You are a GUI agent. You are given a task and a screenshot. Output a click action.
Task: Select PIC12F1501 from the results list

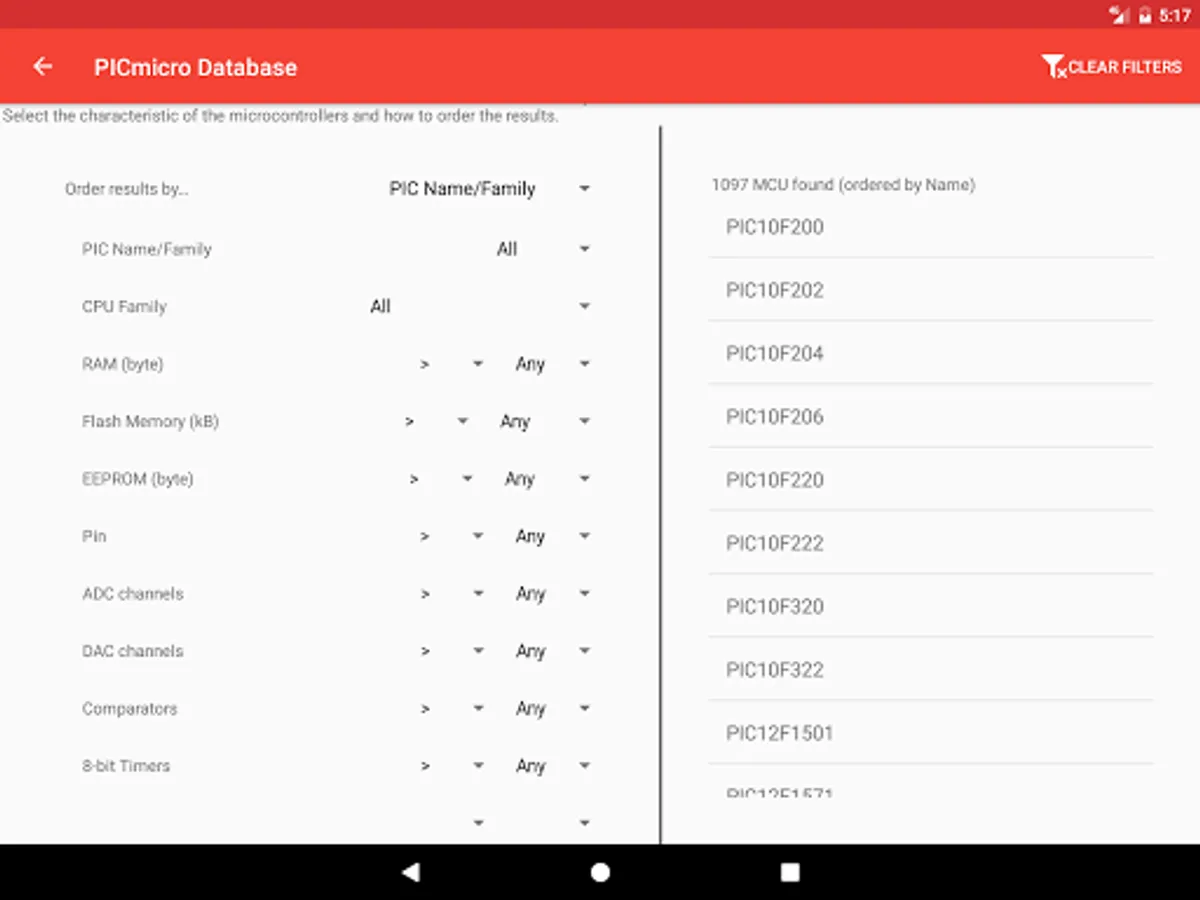pyautogui.click(x=931, y=732)
